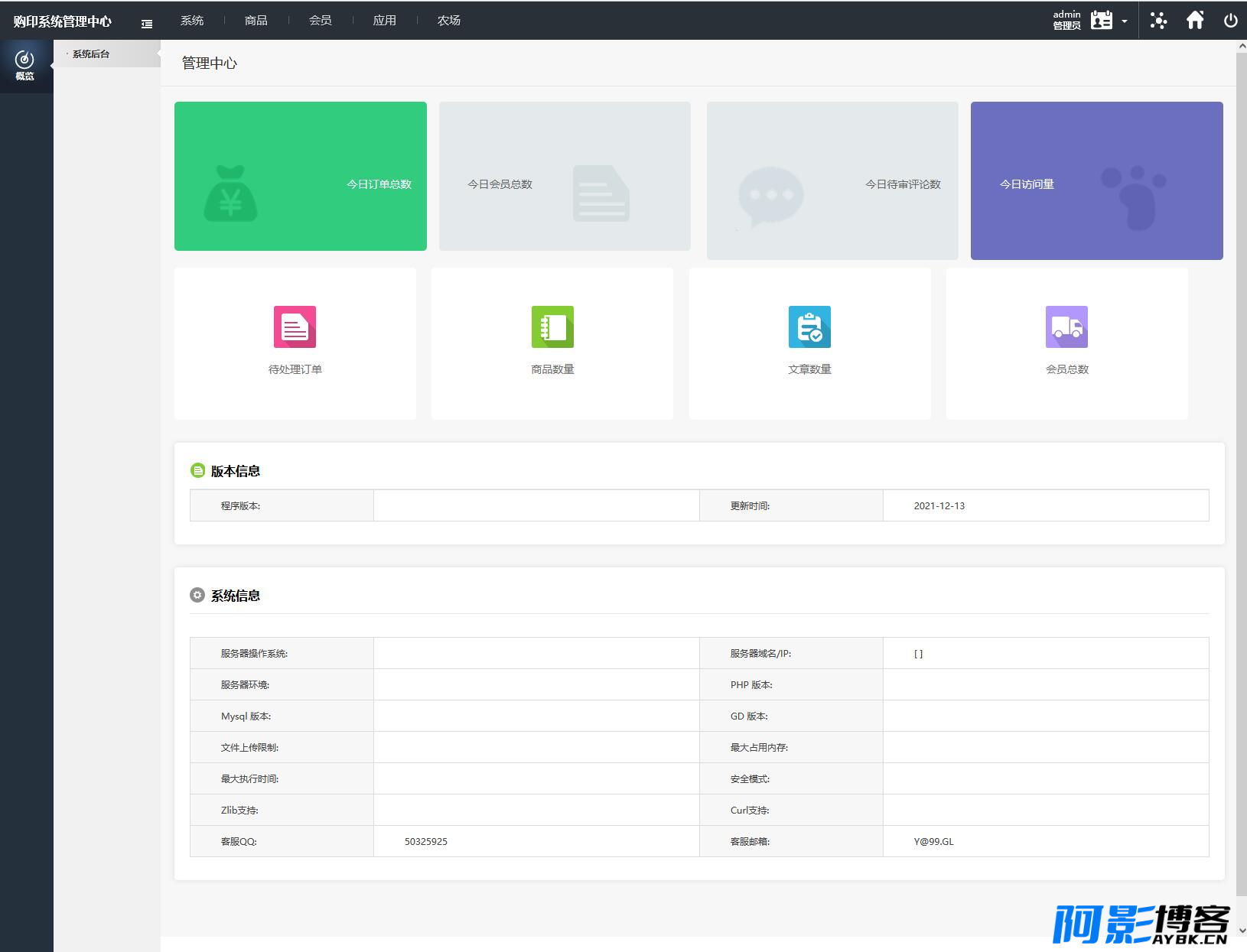
Task: Click the admin profile card icon
Action: (x=1102, y=20)
